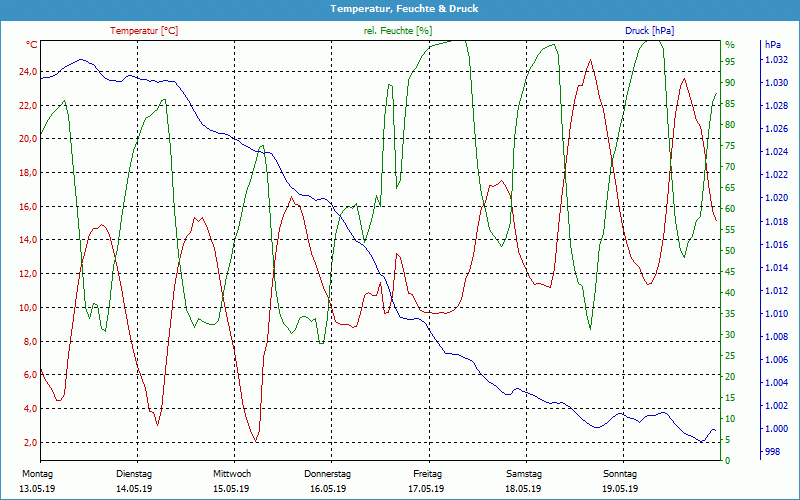Click the date '13.05.19'
The height and width of the screenshot is (500, 800).
(x=37, y=489)
